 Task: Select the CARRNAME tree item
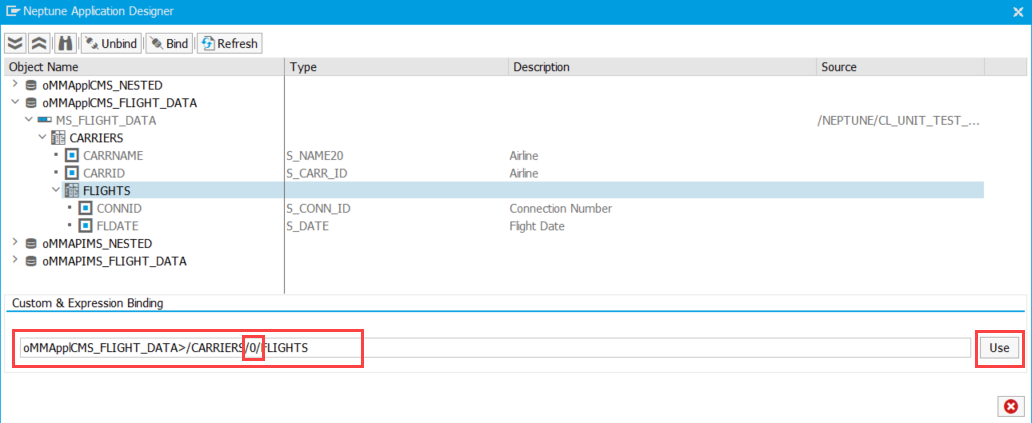113,156
